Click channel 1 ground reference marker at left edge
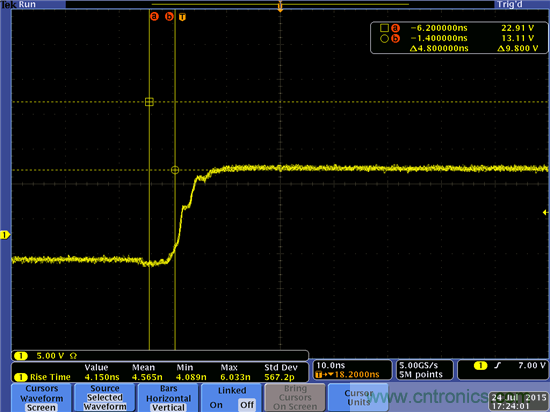The image size is (550, 412). (x=5, y=235)
